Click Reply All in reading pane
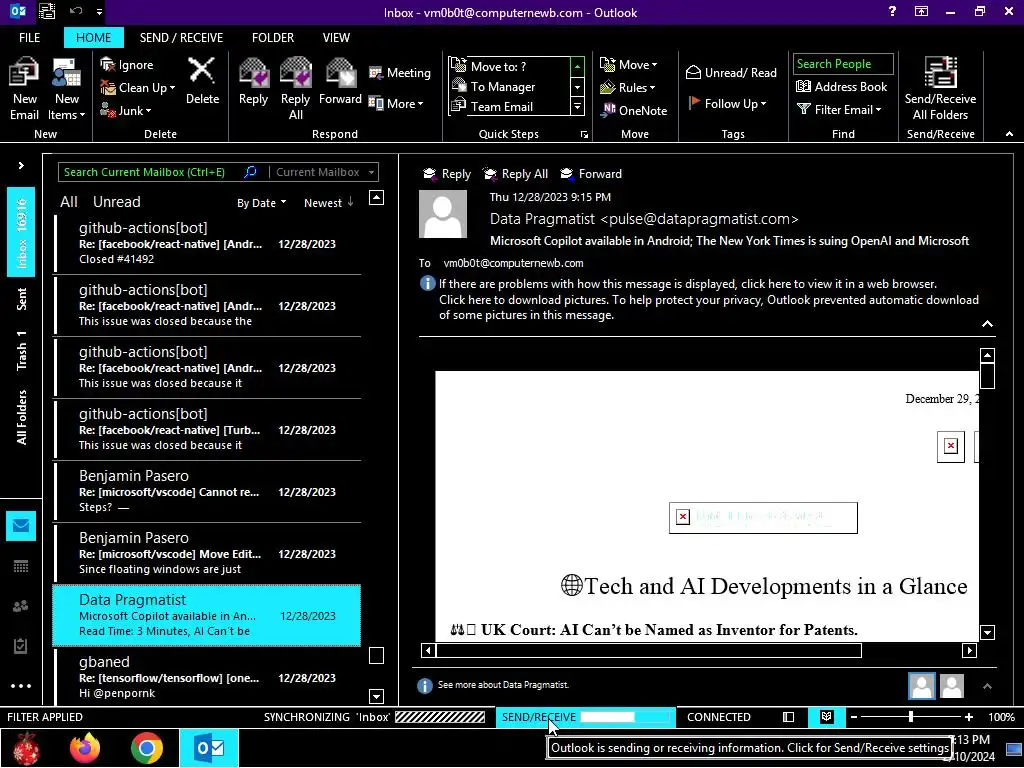 click(x=515, y=174)
